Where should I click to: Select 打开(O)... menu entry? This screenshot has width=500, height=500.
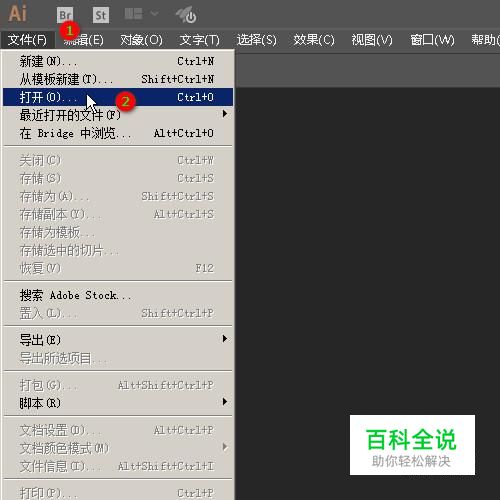point(118,97)
